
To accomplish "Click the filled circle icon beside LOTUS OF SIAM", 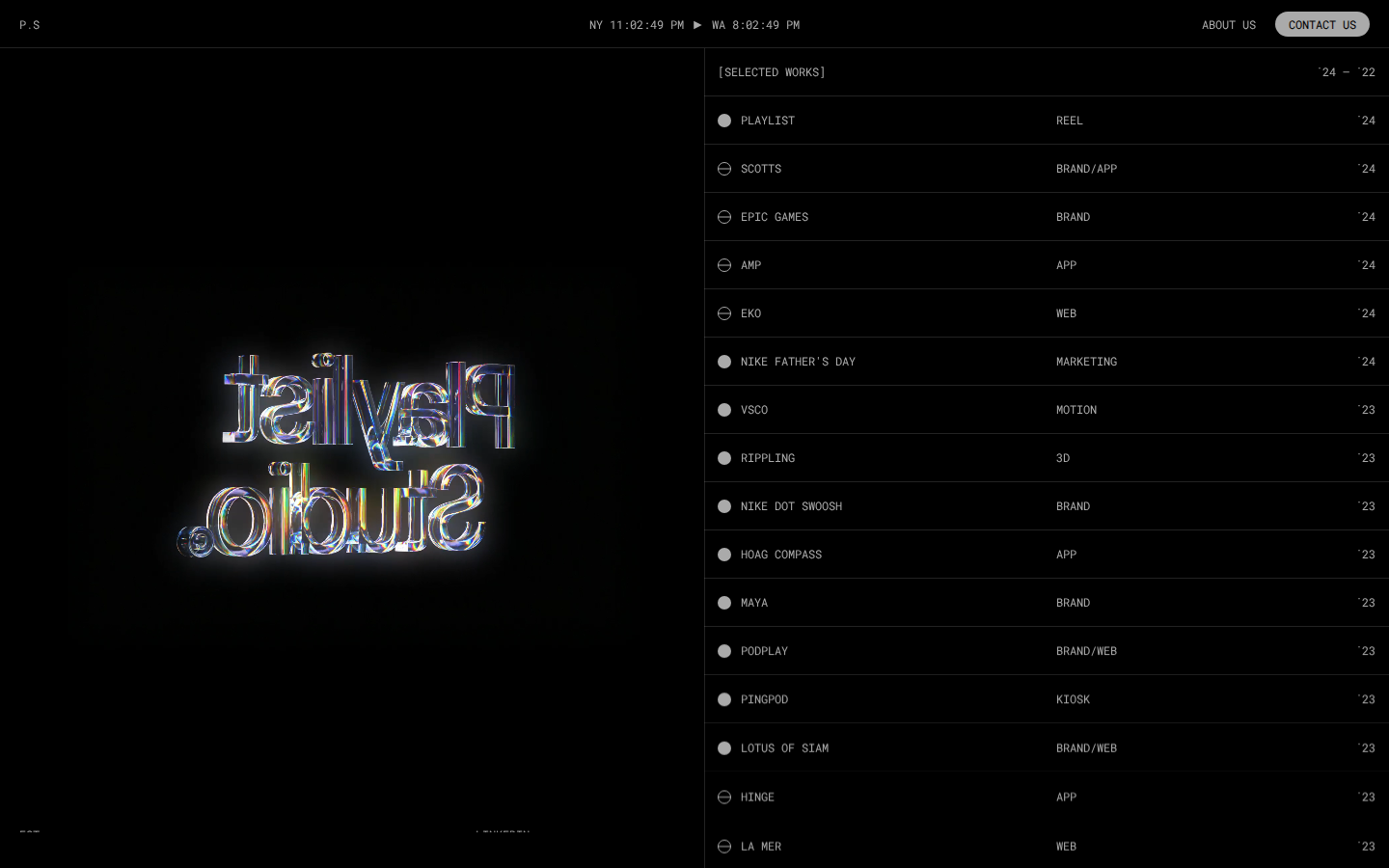I will [x=724, y=748].
